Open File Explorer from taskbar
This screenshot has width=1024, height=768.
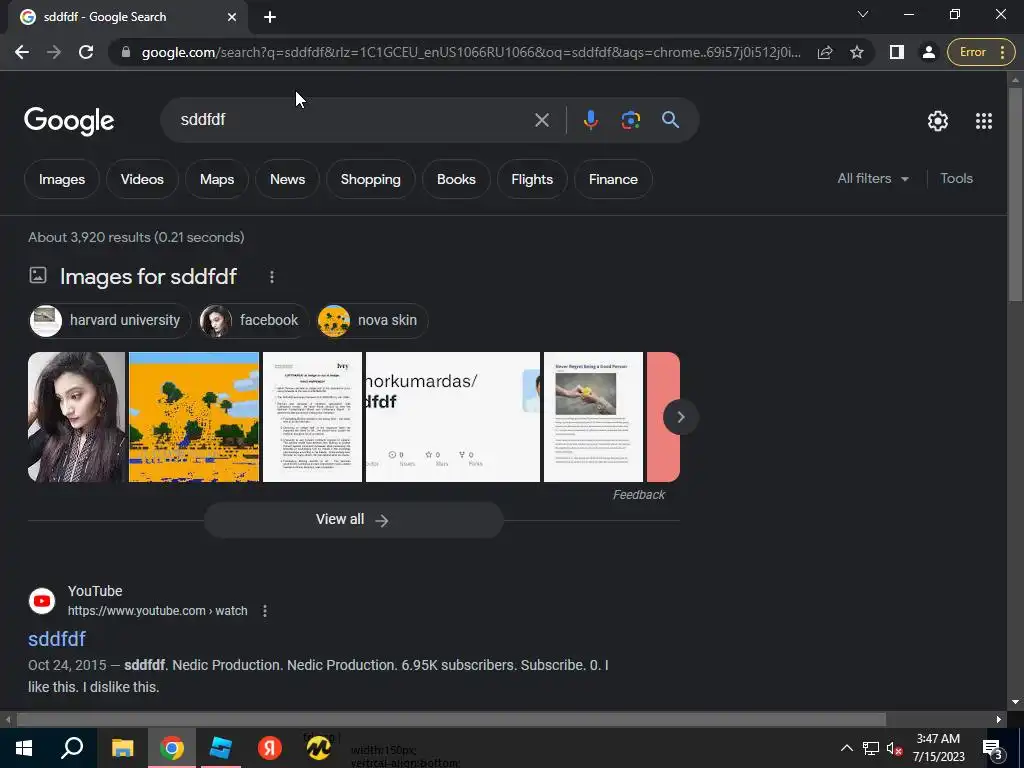click(122, 748)
